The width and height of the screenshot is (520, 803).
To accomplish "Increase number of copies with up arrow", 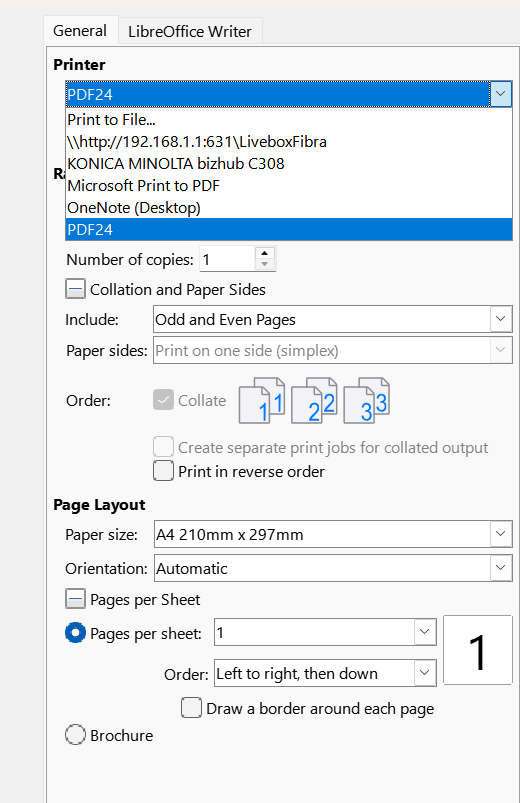I will click(x=265, y=253).
